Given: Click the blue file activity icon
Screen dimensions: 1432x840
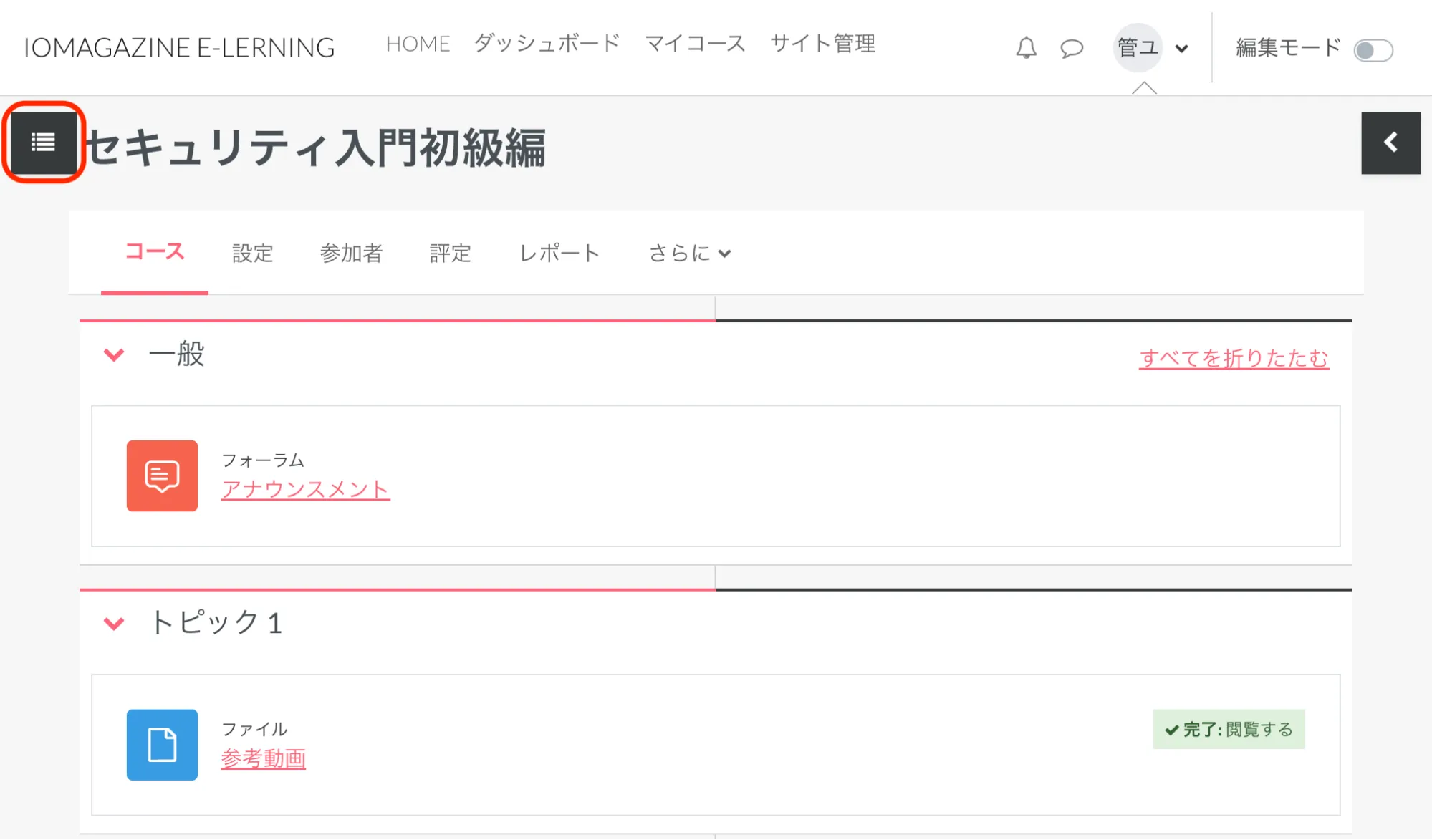Looking at the screenshot, I should click(x=162, y=745).
